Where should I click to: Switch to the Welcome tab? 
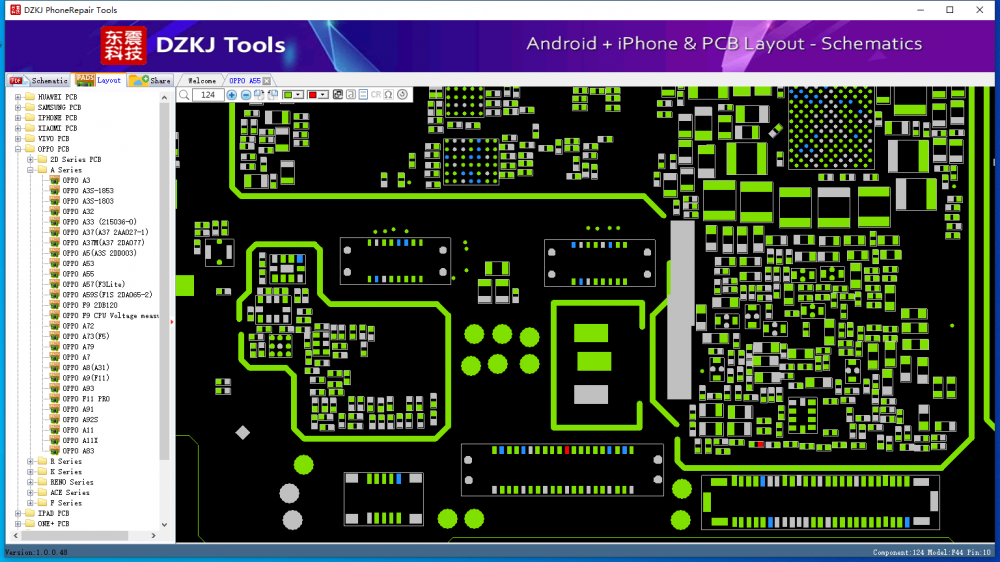coord(202,81)
